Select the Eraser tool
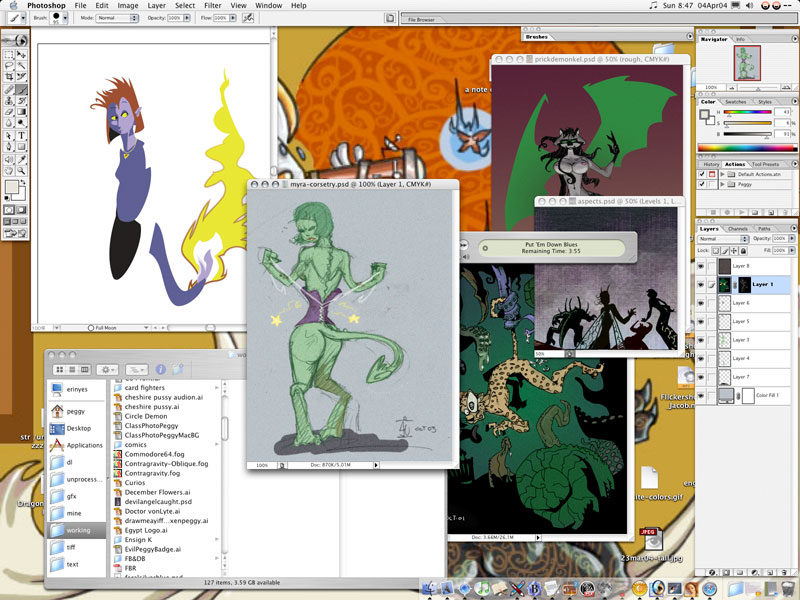The width and height of the screenshot is (800, 600). click(9, 112)
